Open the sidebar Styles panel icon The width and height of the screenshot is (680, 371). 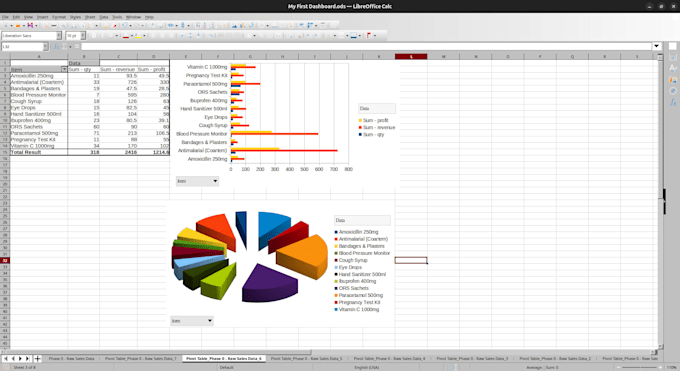tap(673, 68)
